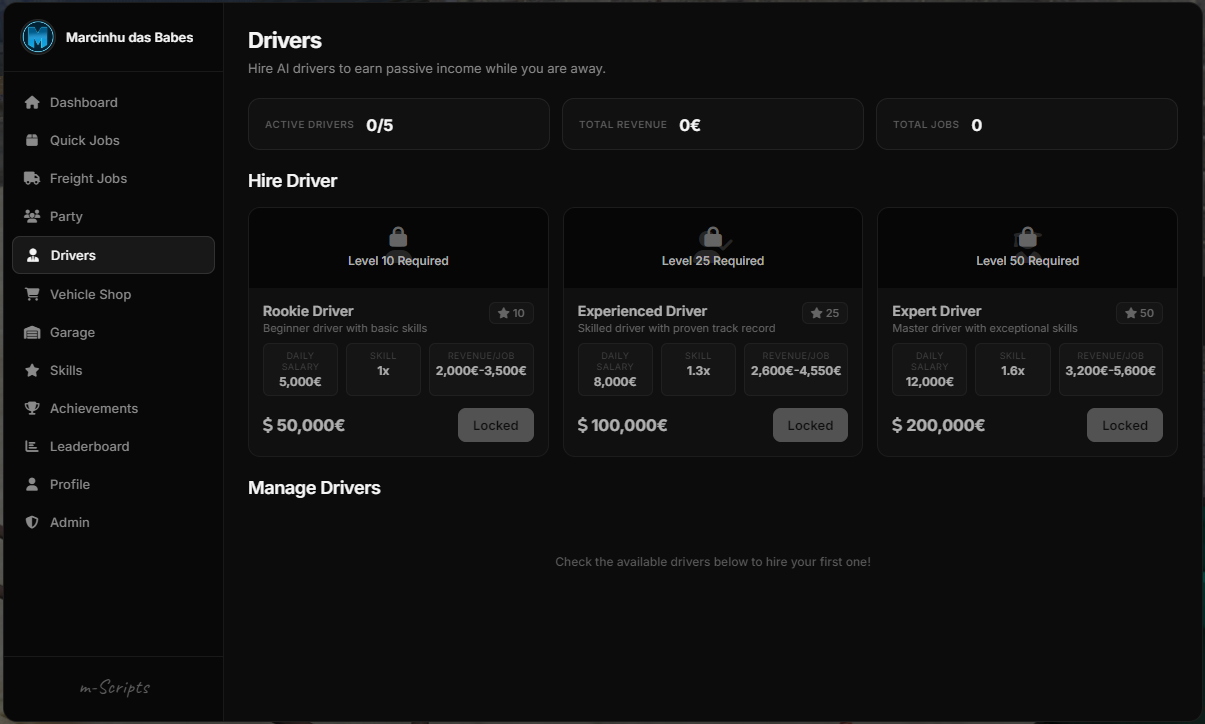Screen dimensions: 1205x724
Task: Open the Vehicle Shop page
Action: (x=113, y=294)
